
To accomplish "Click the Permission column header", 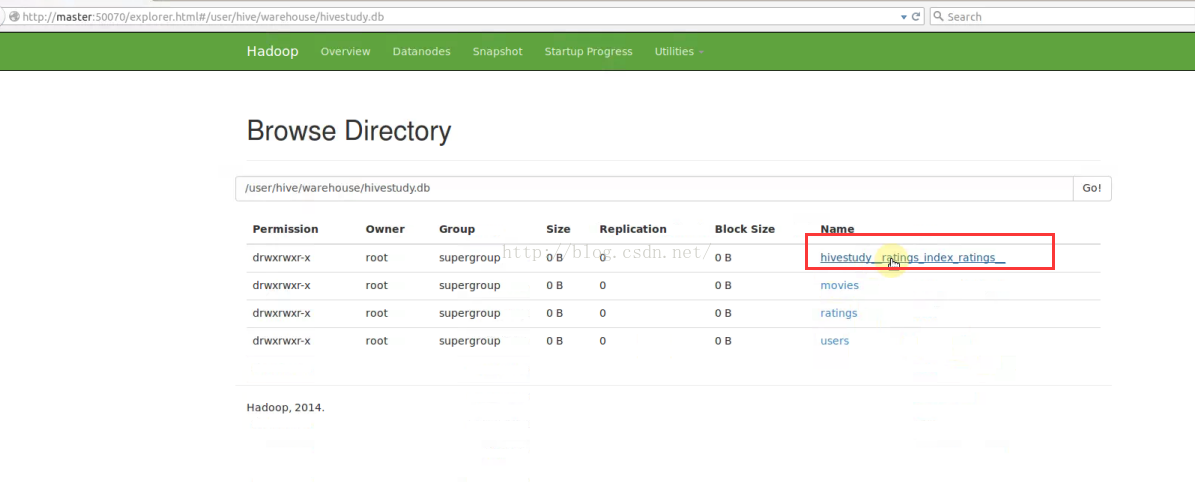I will click(285, 229).
